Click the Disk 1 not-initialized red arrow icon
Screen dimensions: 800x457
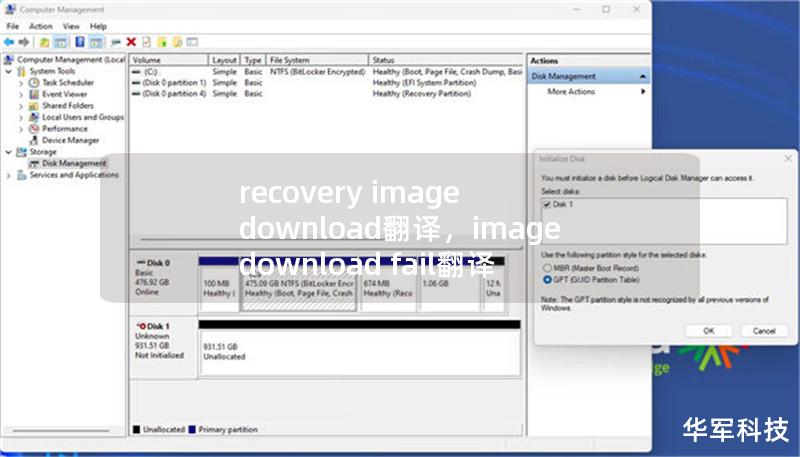(x=141, y=326)
